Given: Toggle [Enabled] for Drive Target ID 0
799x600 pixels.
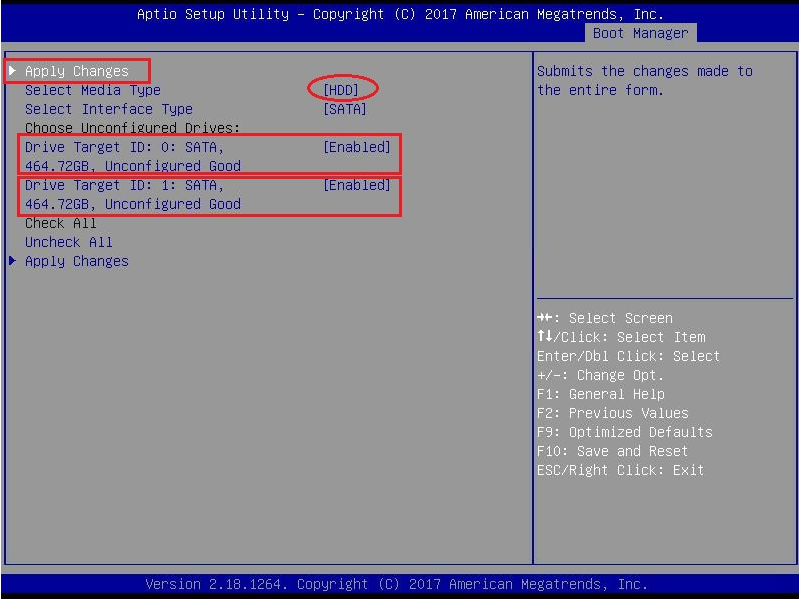Looking at the screenshot, I should [357, 147].
